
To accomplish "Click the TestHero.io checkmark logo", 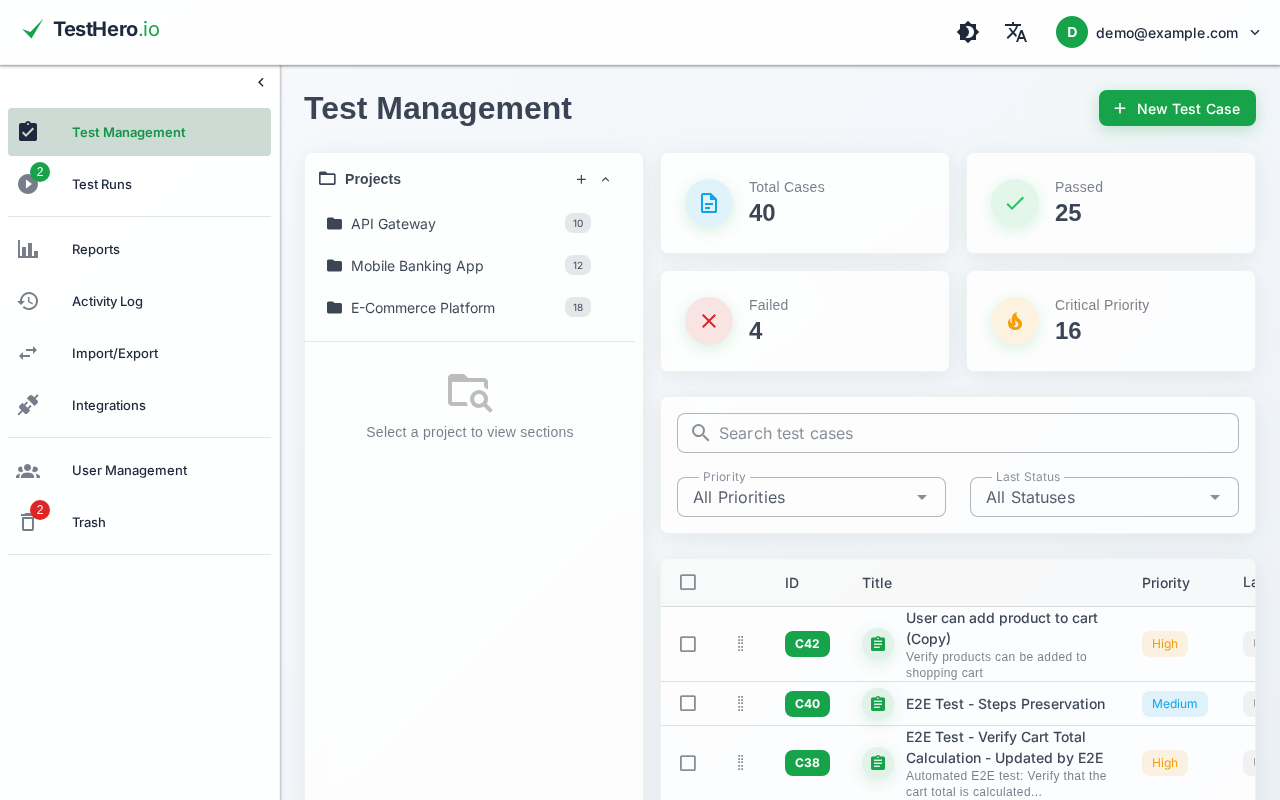I will (x=33, y=29).
